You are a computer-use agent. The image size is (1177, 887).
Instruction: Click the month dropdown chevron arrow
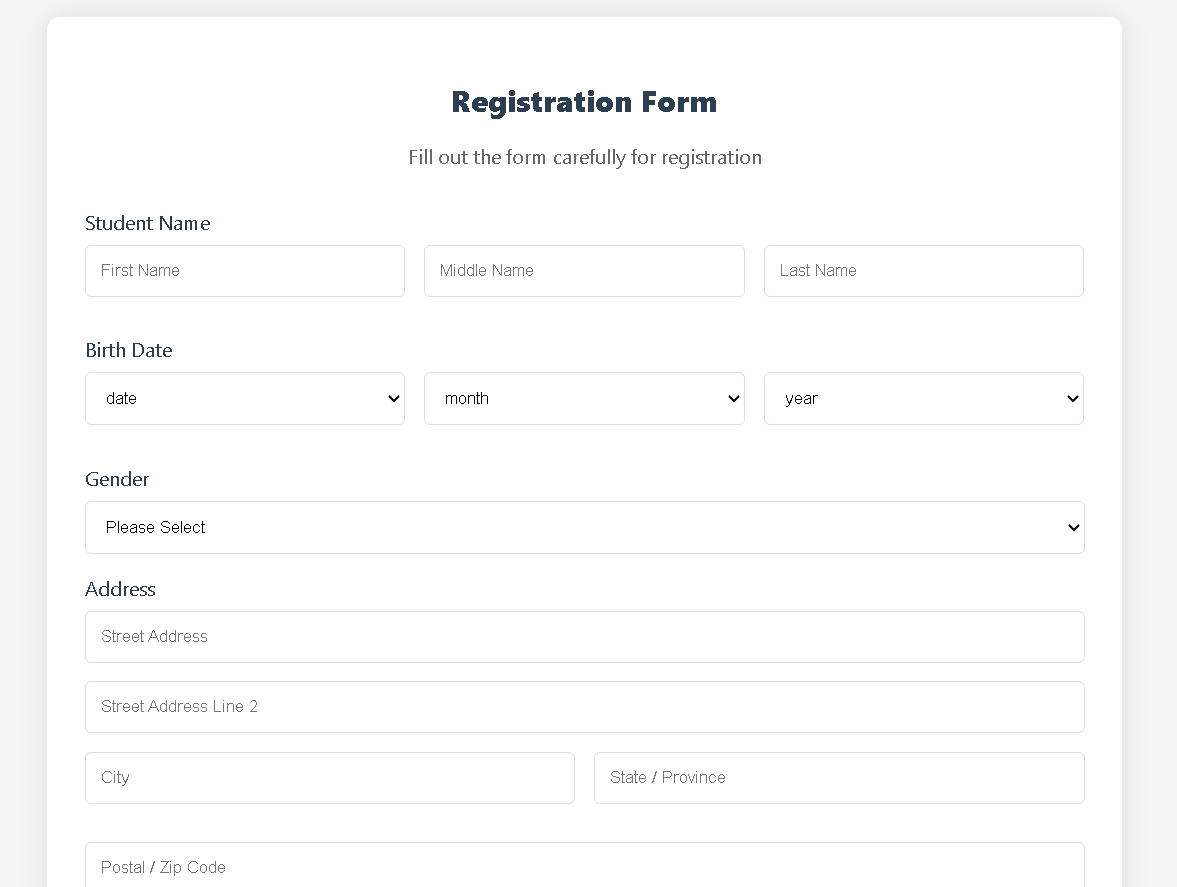[732, 398]
